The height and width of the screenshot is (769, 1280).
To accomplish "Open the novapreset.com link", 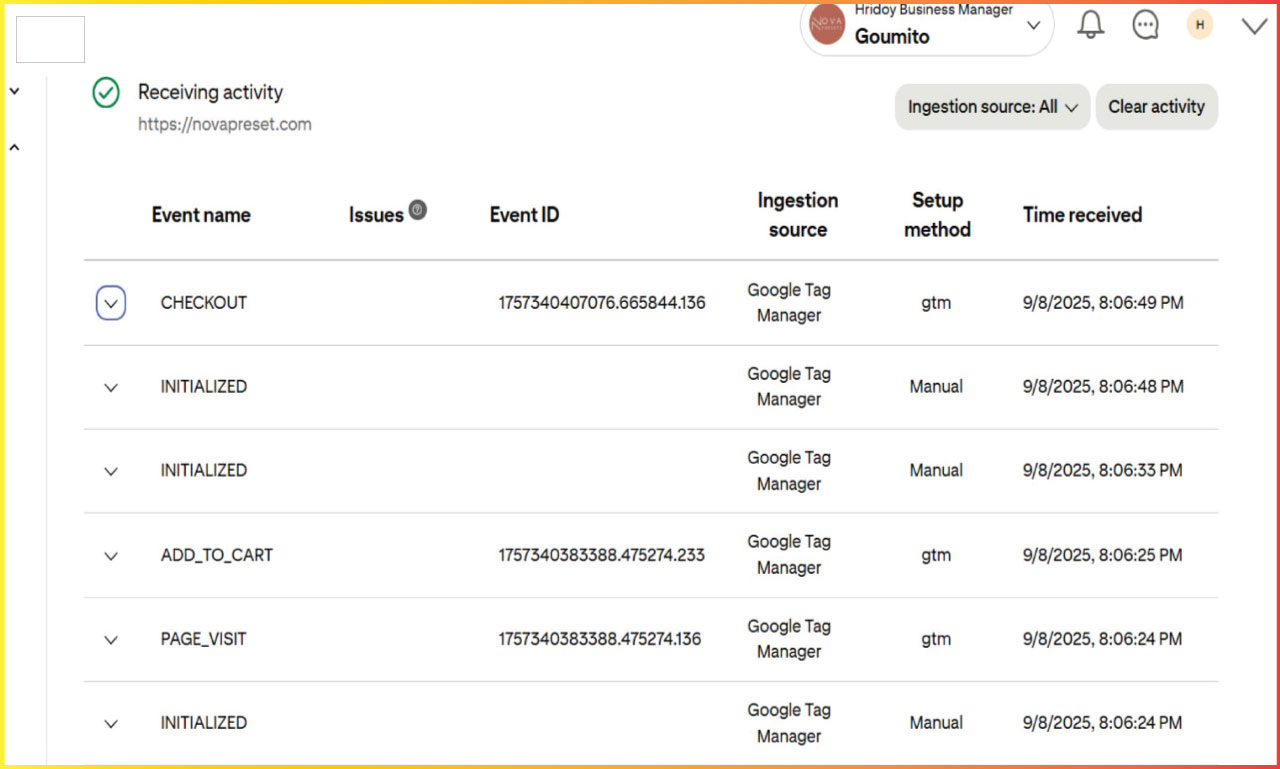I will point(224,124).
